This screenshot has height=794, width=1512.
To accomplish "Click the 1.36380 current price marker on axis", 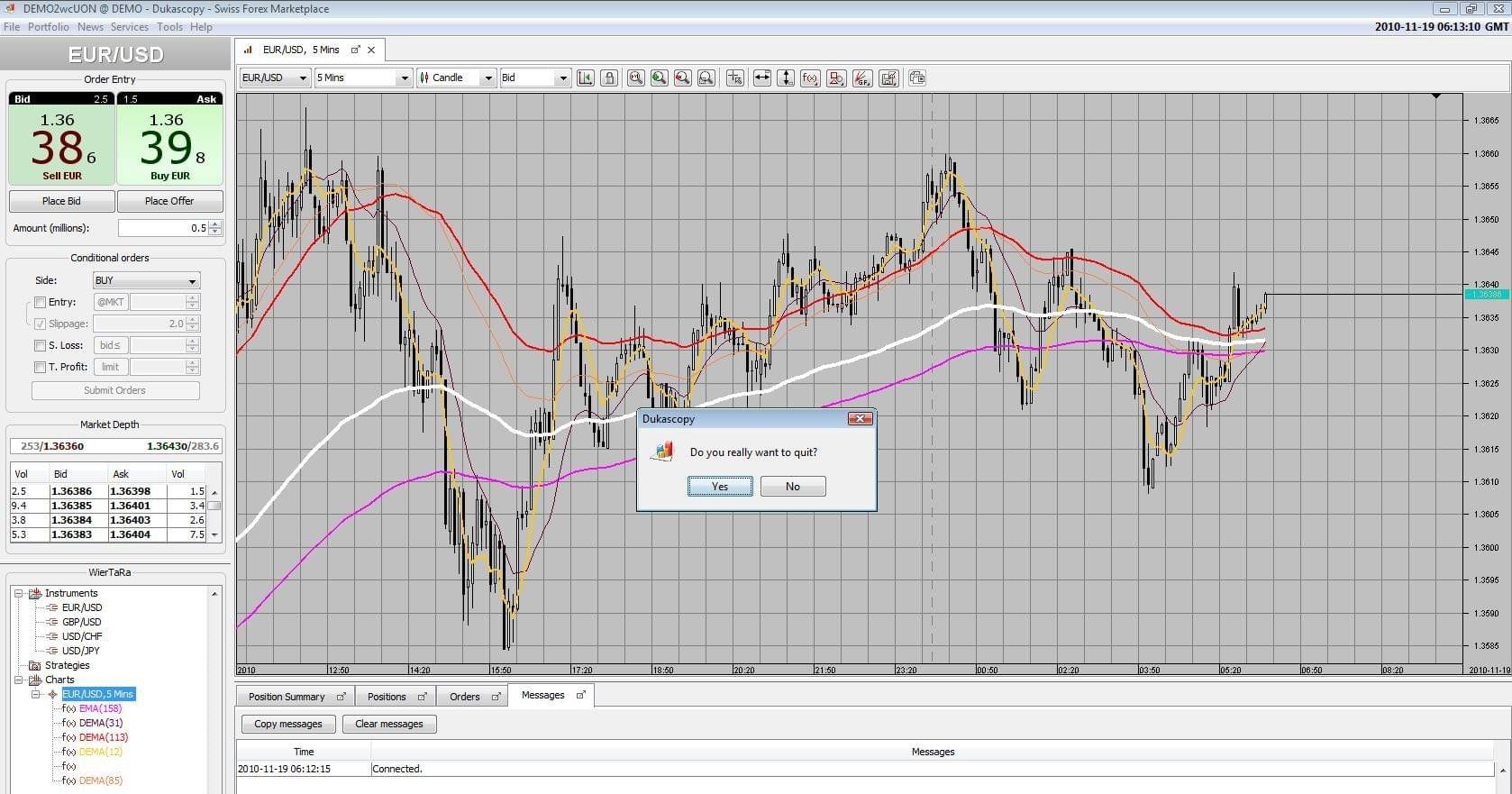I will (1486, 294).
